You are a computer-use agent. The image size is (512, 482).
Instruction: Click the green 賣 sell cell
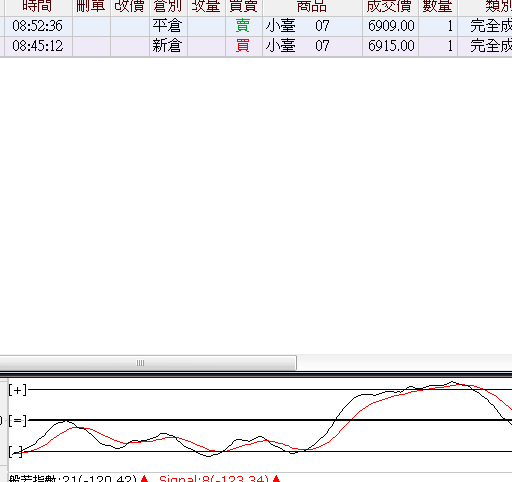tap(243, 26)
